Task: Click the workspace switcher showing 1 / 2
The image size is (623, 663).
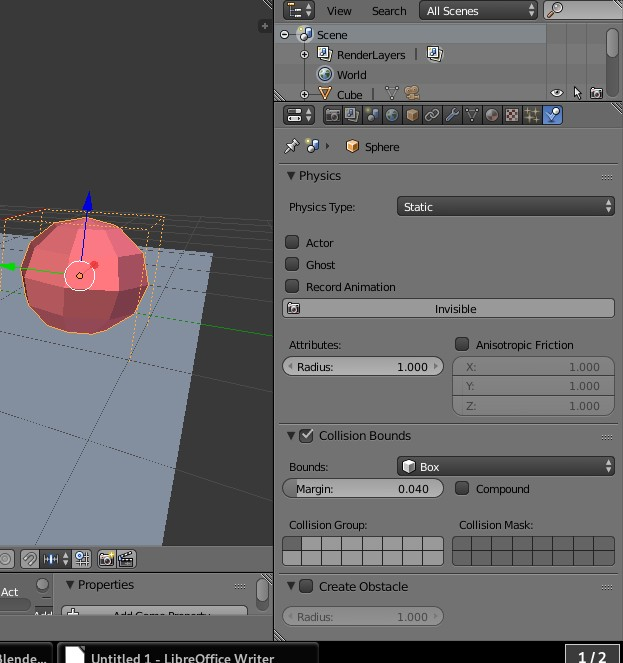Action: point(591,654)
